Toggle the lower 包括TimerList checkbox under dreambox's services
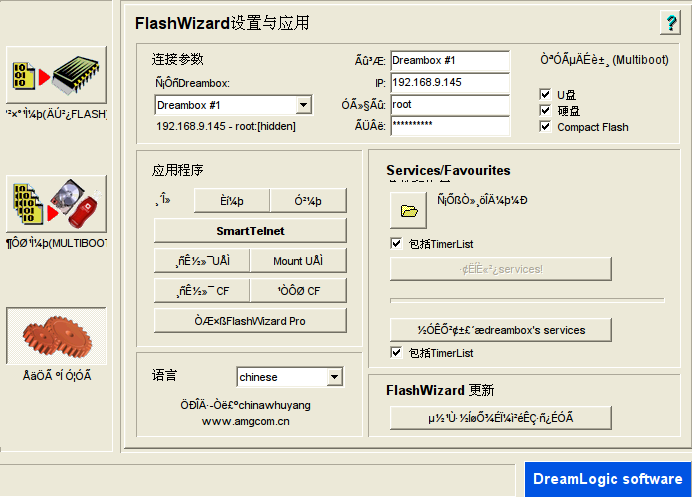This screenshot has width=692, height=497. click(x=396, y=352)
